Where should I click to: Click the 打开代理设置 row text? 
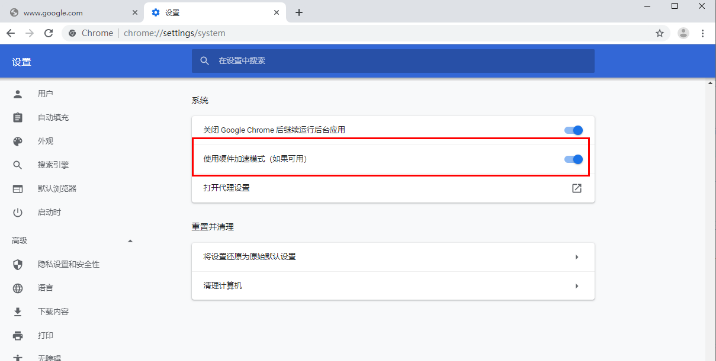(226, 188)
